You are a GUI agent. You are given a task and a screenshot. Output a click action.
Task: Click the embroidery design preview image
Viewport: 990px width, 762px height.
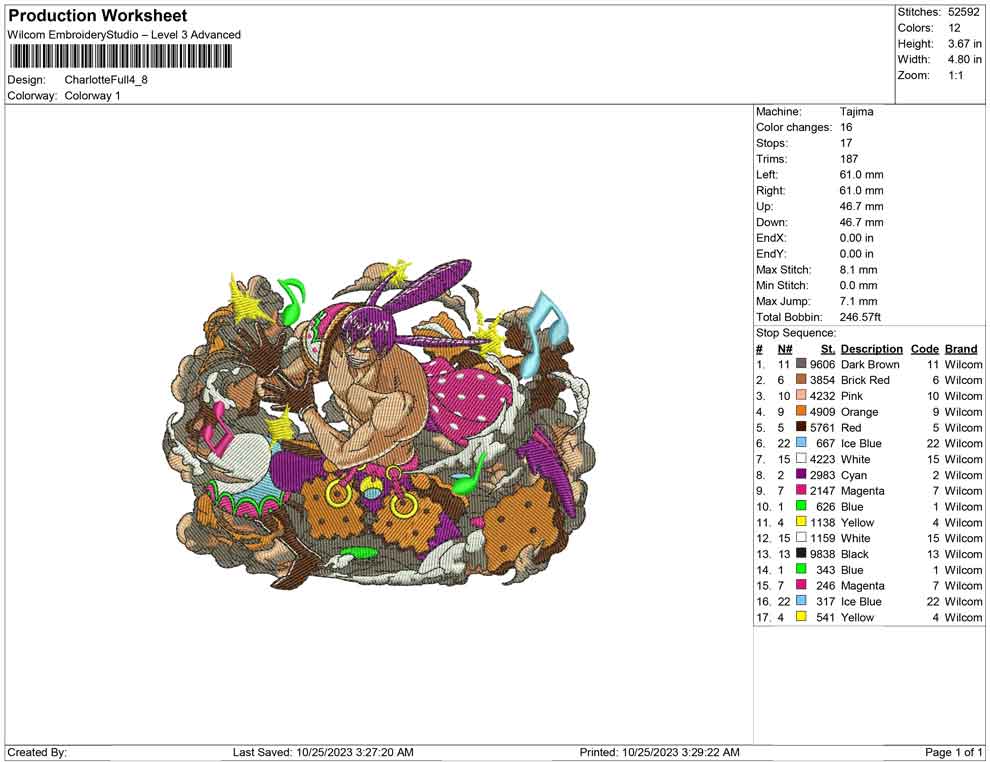pyautogui.click(x=379, y=424)
